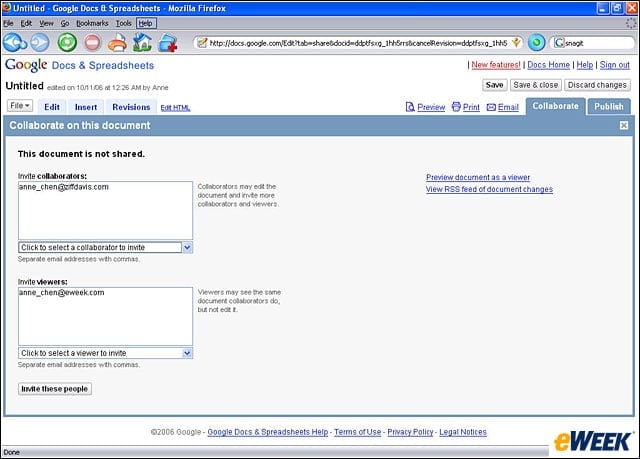
Task: Click the 'Untitled' document title text
Action: tap(24, 86)
